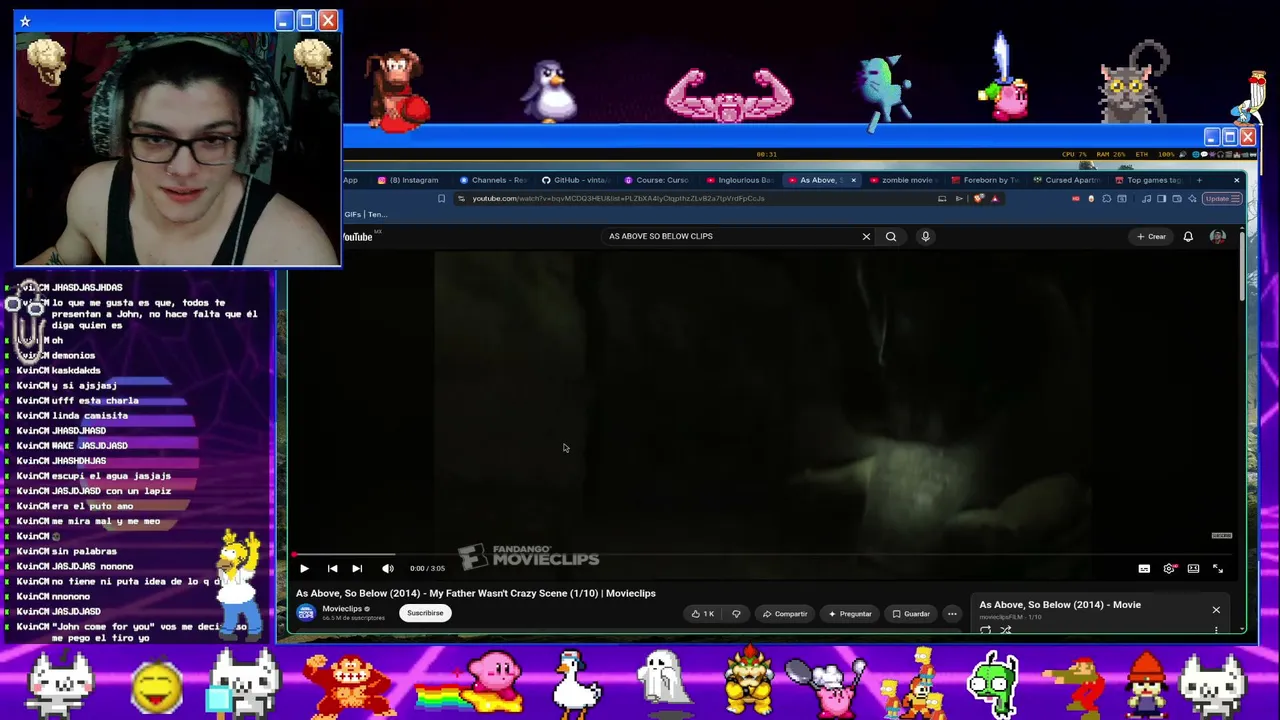The width and height of the screenshot is (1280, 720).
Task: Click the site settings icon beside URL
Action: (461, 198)
